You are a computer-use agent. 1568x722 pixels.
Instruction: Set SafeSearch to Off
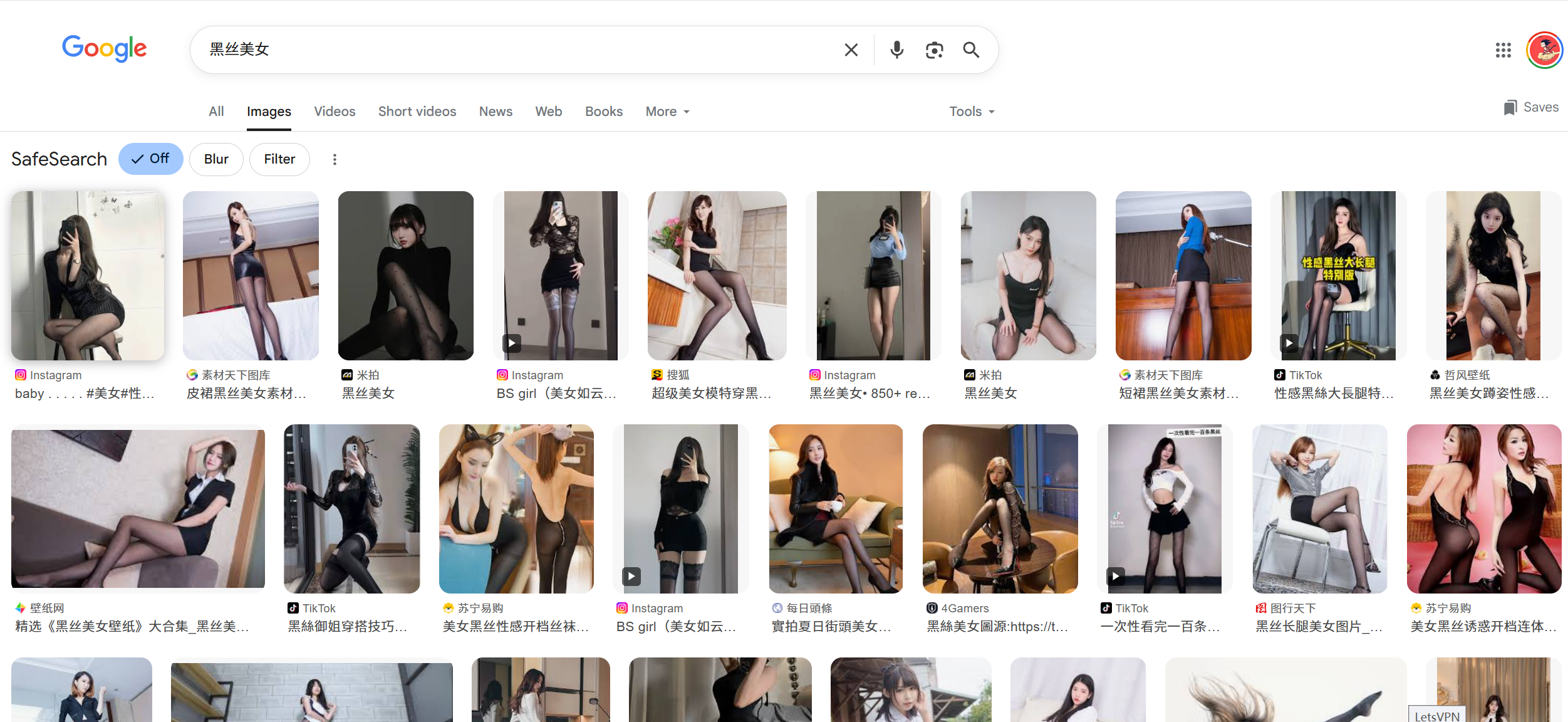150,159
